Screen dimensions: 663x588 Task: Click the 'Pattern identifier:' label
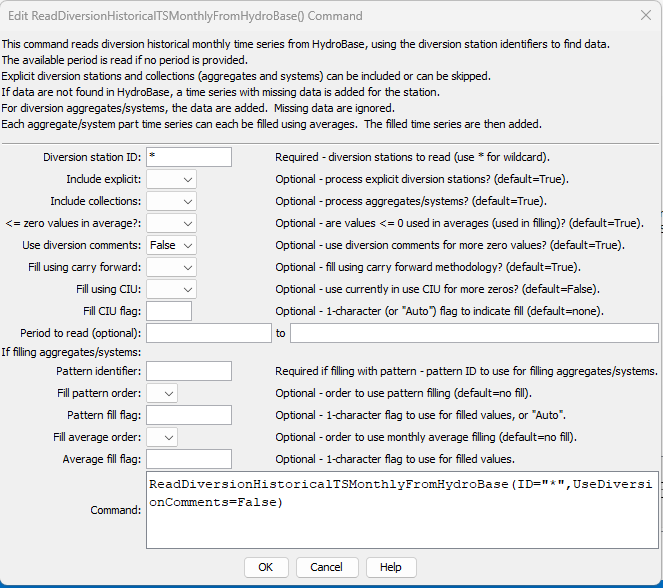coord(99,371)
